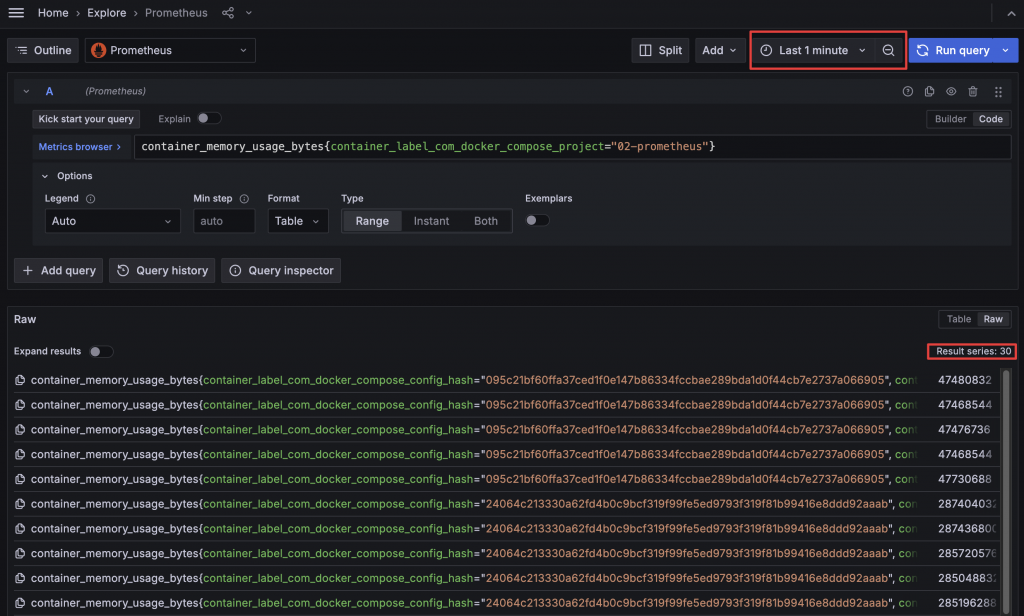Switch results to Raw view
Viewport: 1024px width, 616px height.
click(x=993, y=319)
